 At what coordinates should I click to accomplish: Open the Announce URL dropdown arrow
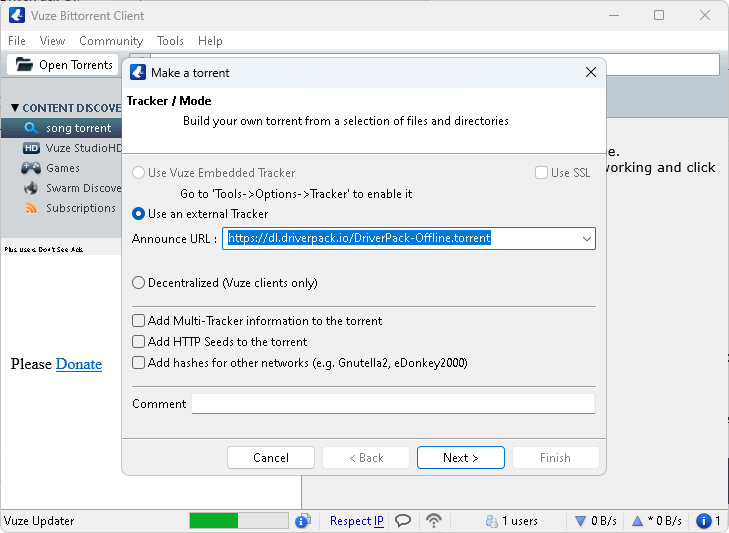[x=586, y=239]
